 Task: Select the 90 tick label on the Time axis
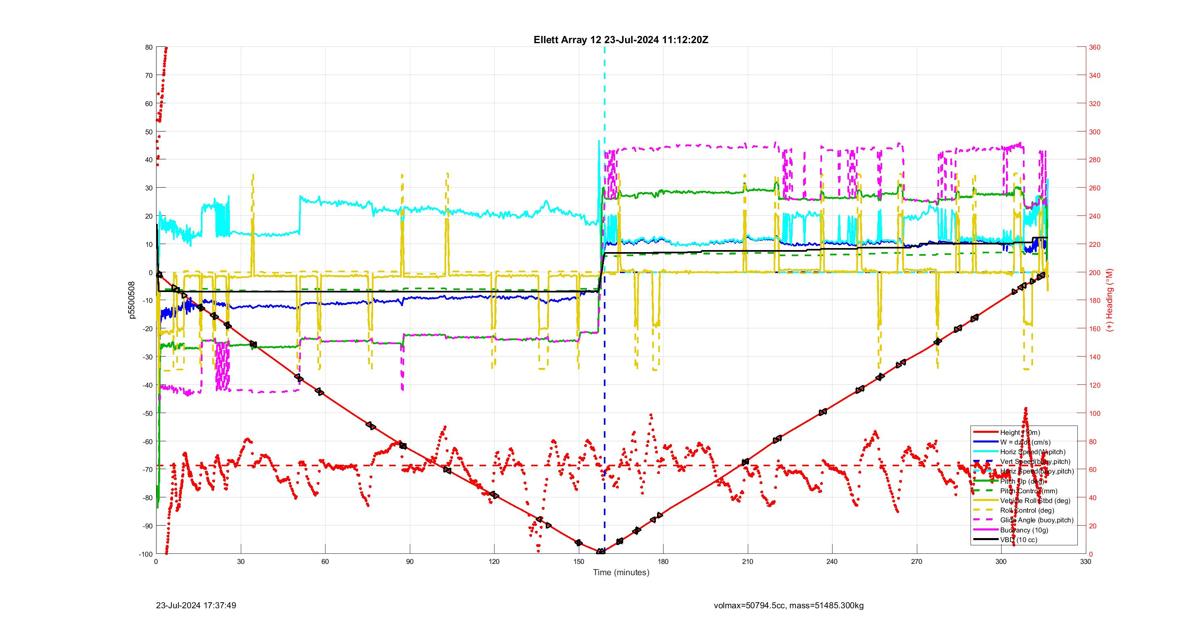pyautogui.click(x=409, y=563)
